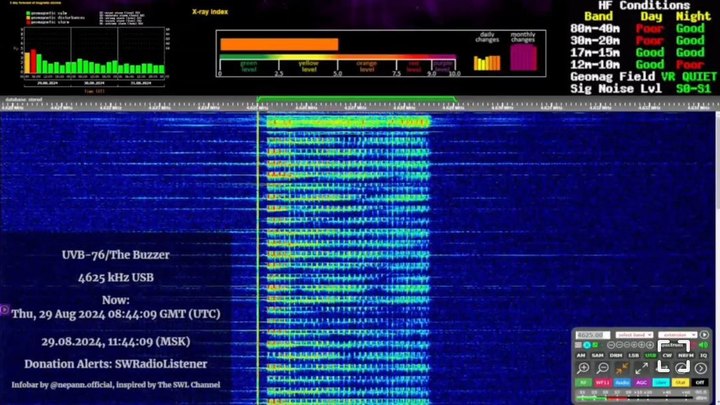
Task: Click the cyan circular icon in control panel
Action: point(587,345)
